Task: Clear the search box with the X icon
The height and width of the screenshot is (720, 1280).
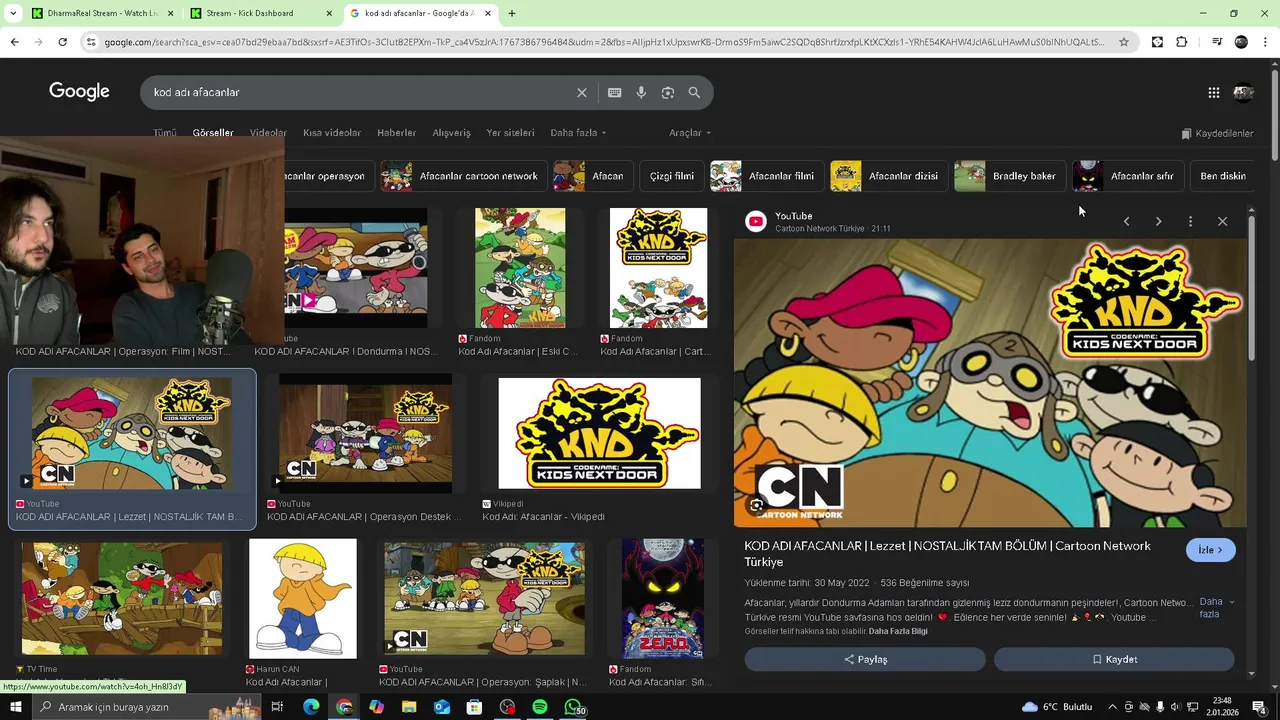Action: 582,92
